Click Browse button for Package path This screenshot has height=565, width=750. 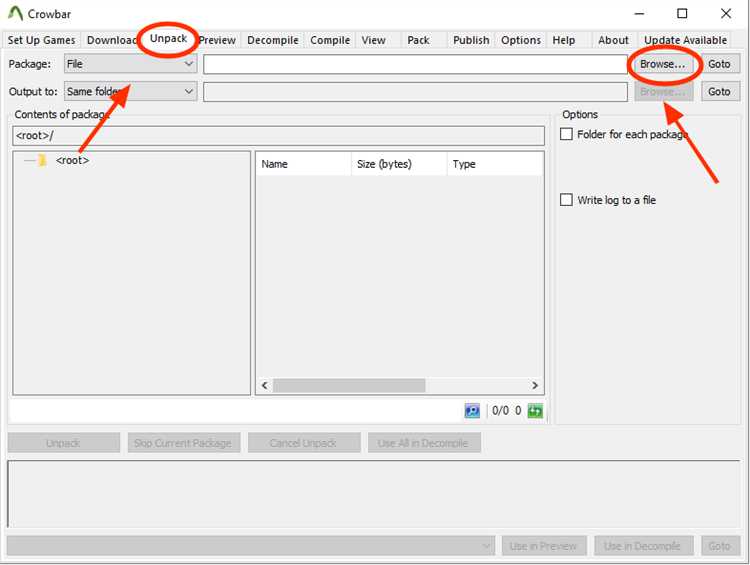662,64
